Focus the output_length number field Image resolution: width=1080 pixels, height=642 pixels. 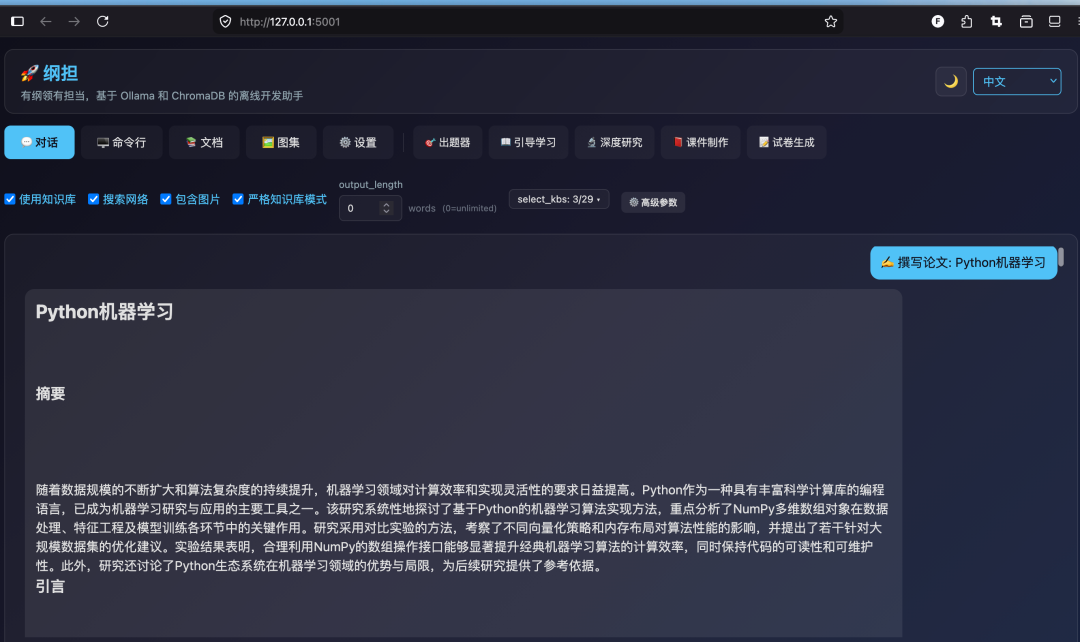click(370, 208)
